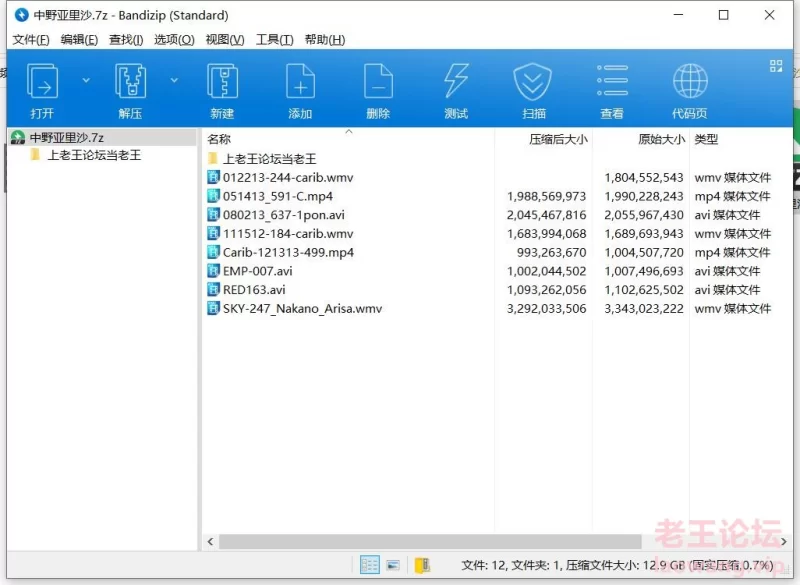Click the archive icon beside 中野亚里沙.7z in tree
This screenshot has width=800, height=585.
coord(18,137)
